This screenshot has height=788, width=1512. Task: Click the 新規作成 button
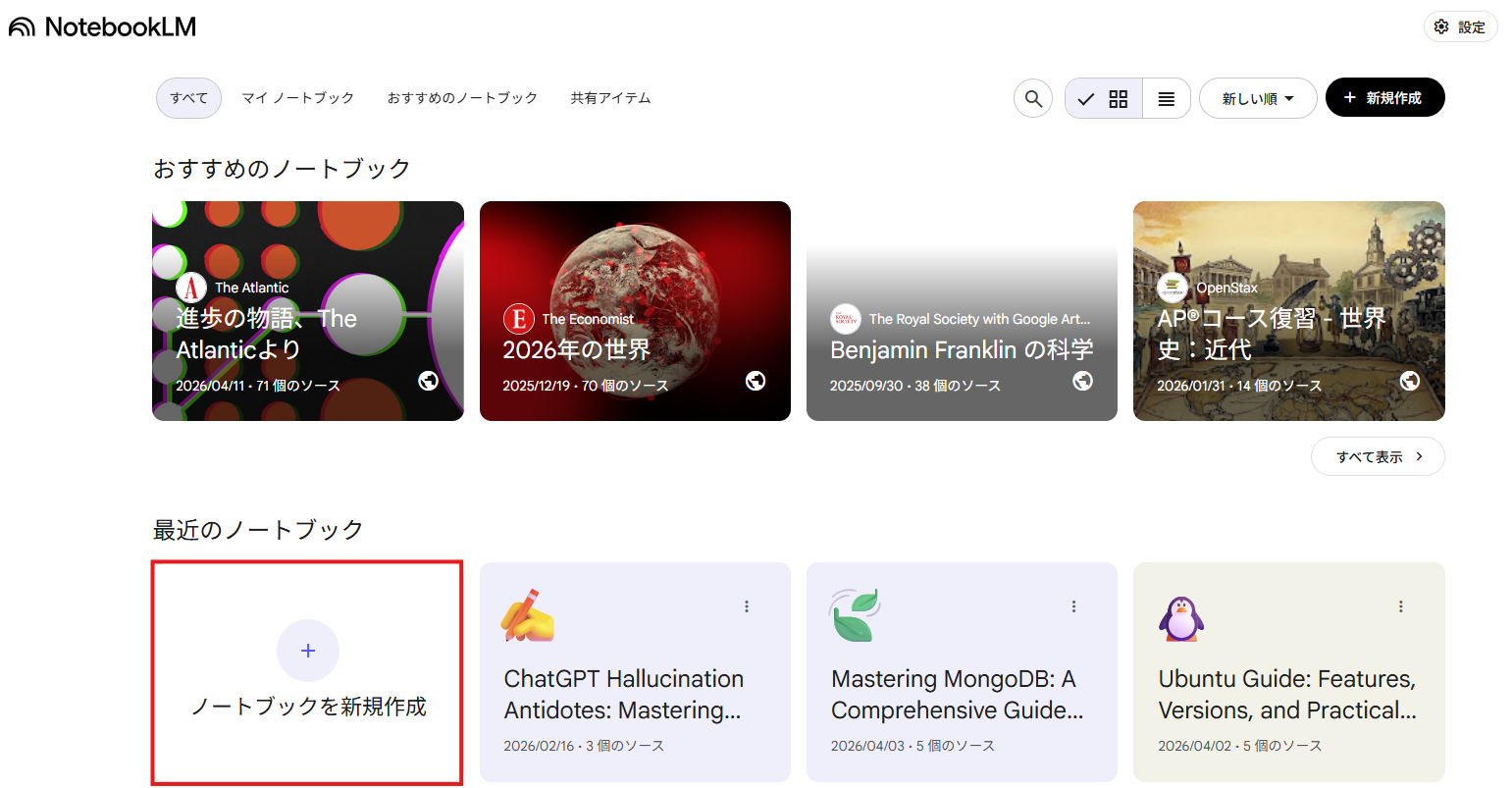pyautogui.click(x=1384, y=98)
